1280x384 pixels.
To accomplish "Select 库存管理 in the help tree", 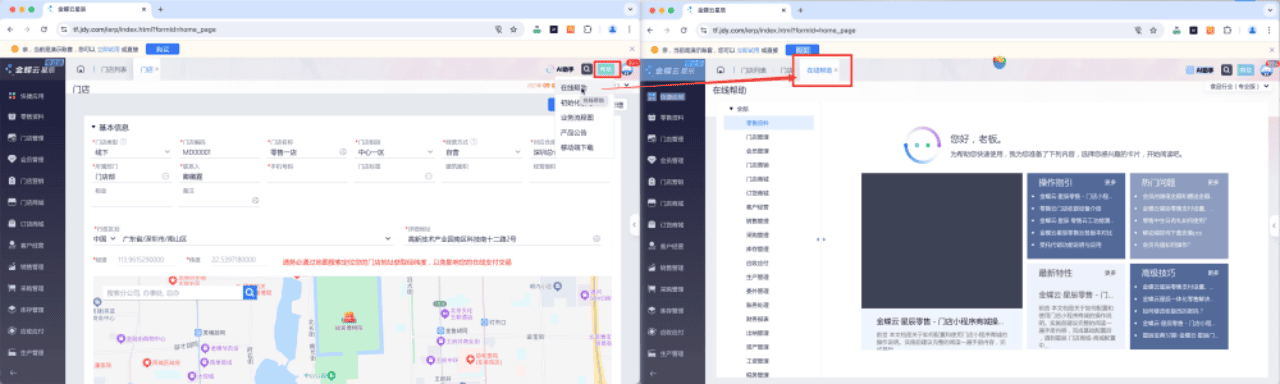I will click(x=757, y=249).
